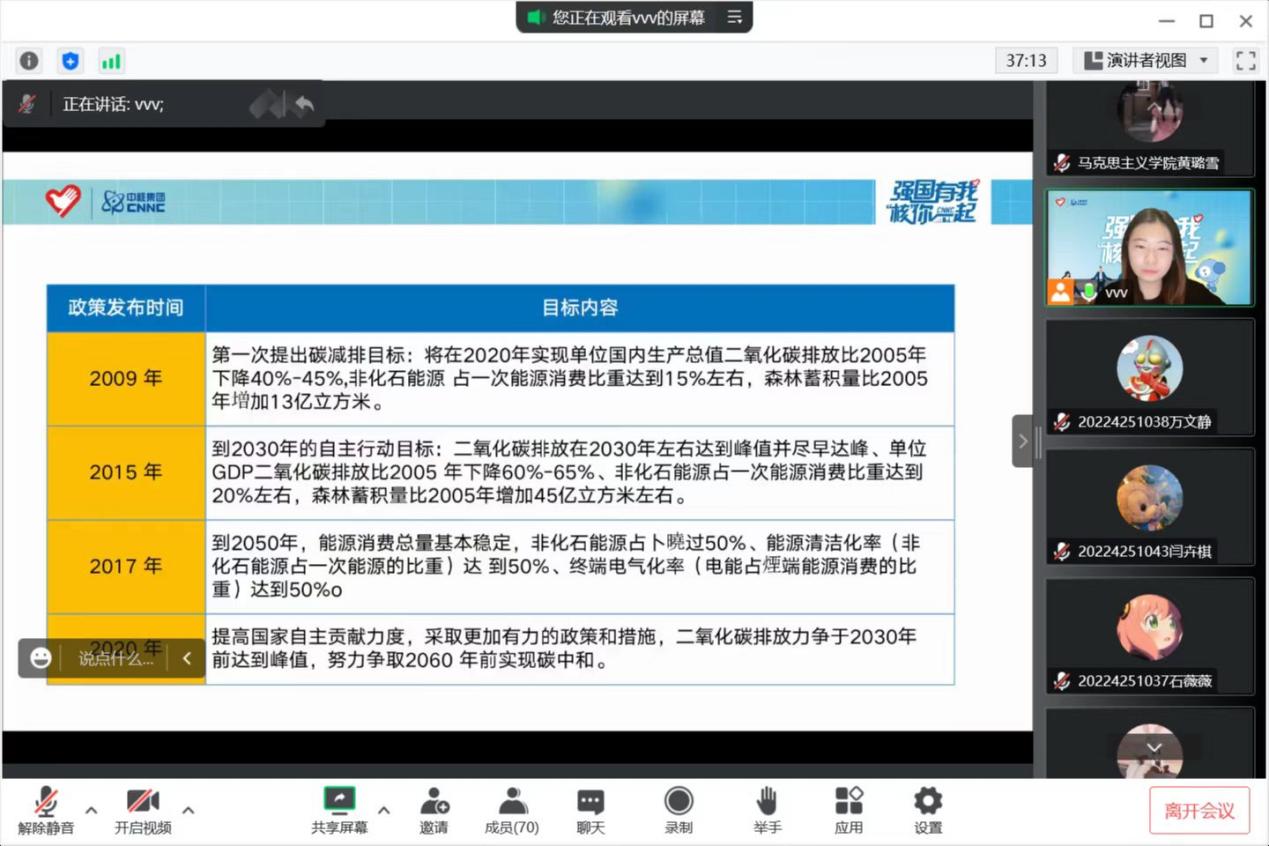Open the Invite (邀请) participants icon
1269x846 pixels.
point(434,810)
